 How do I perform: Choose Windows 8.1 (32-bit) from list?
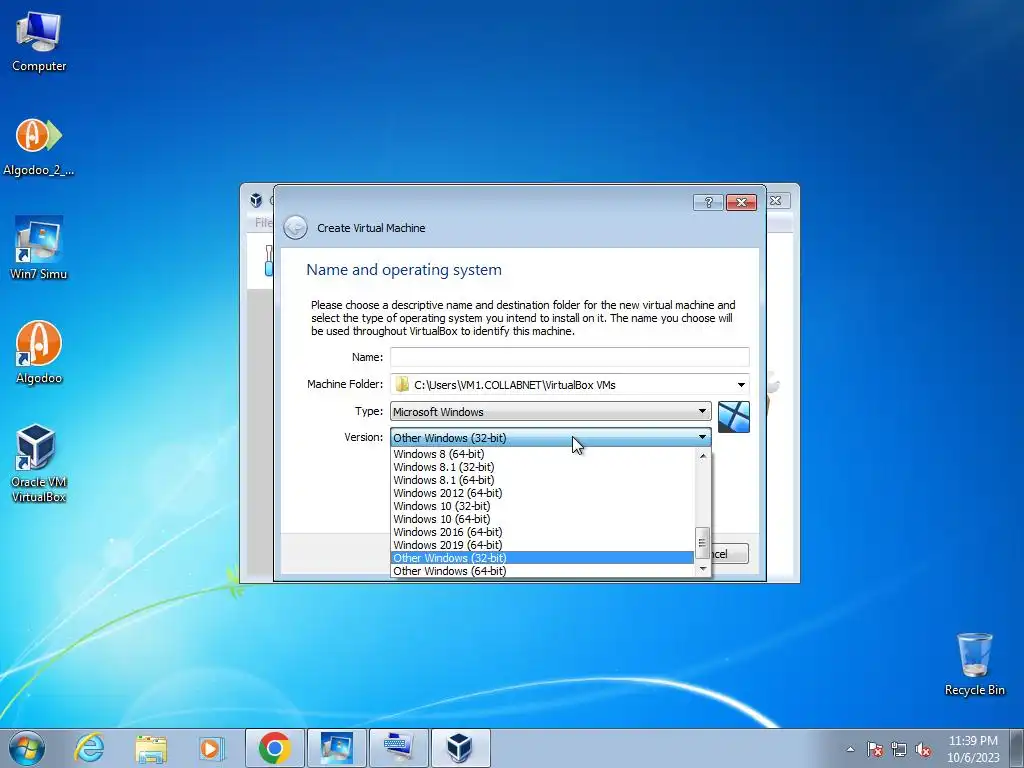(x=542, y=467)
